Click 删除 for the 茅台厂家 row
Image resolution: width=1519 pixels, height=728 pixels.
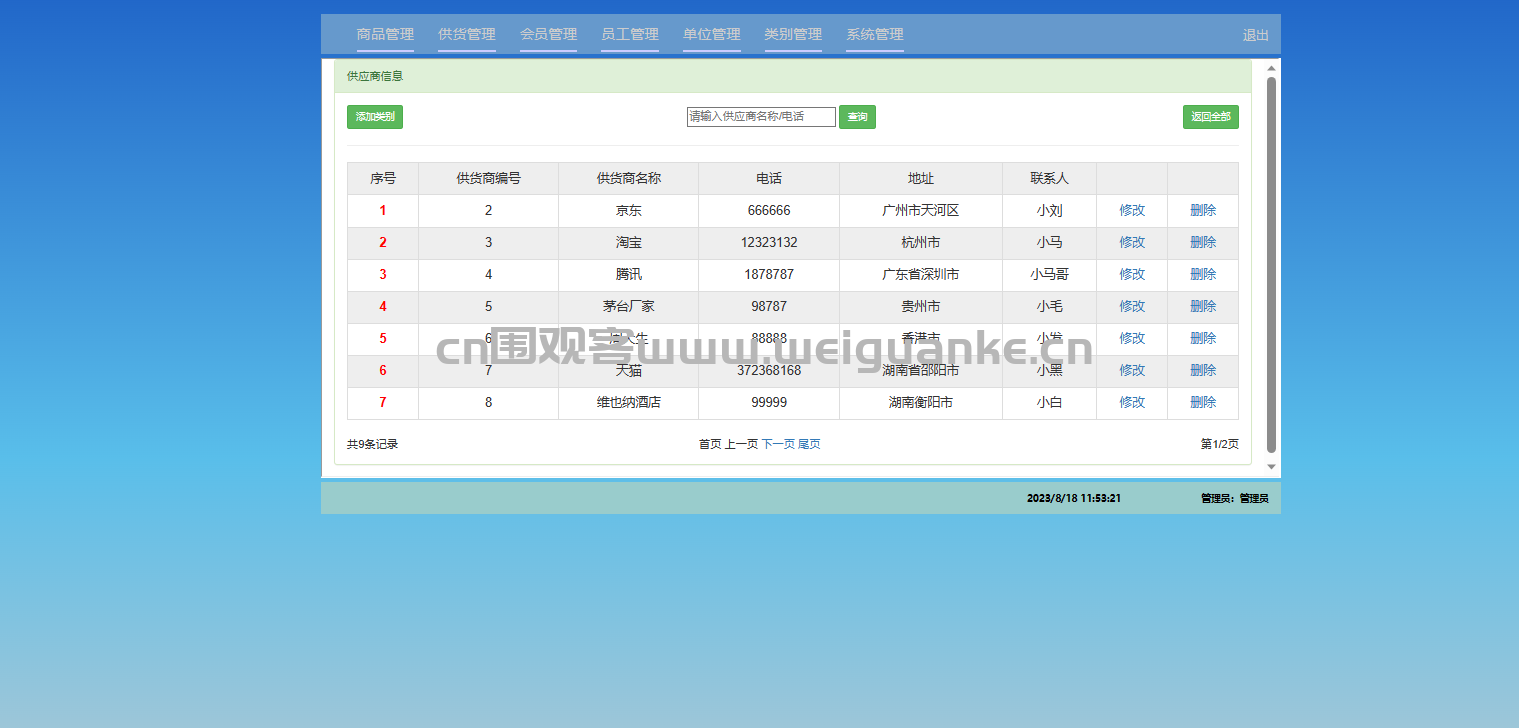tap(1203, 306)
